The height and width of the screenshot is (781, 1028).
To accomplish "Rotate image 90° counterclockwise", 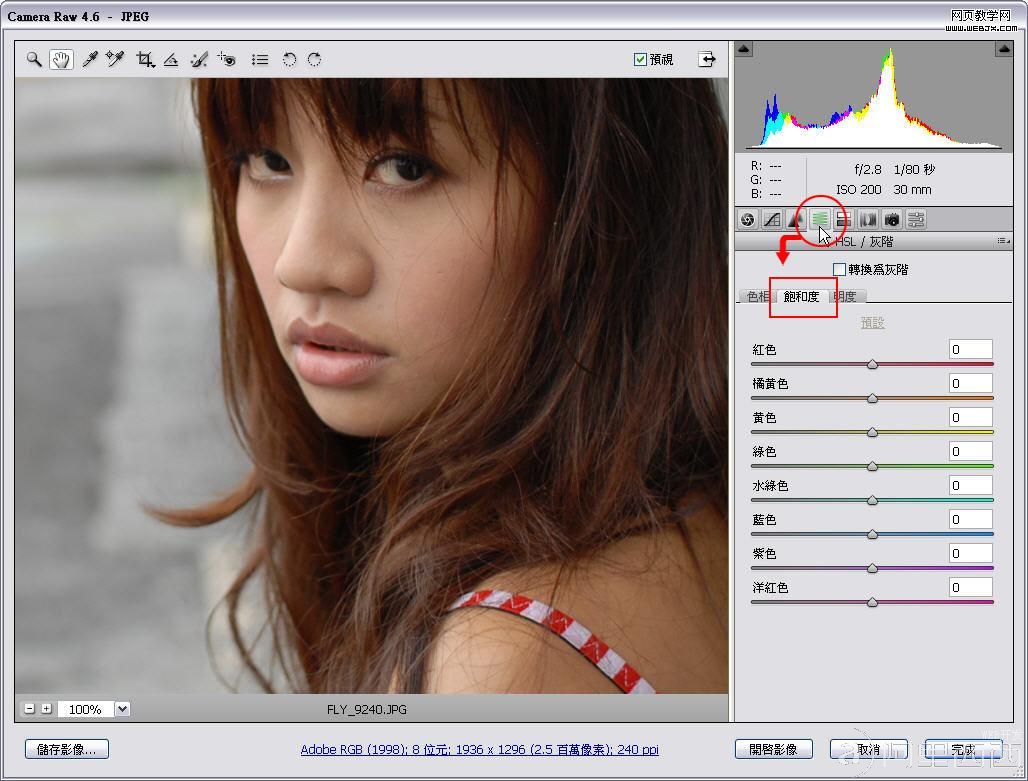I will coord(289,60).
